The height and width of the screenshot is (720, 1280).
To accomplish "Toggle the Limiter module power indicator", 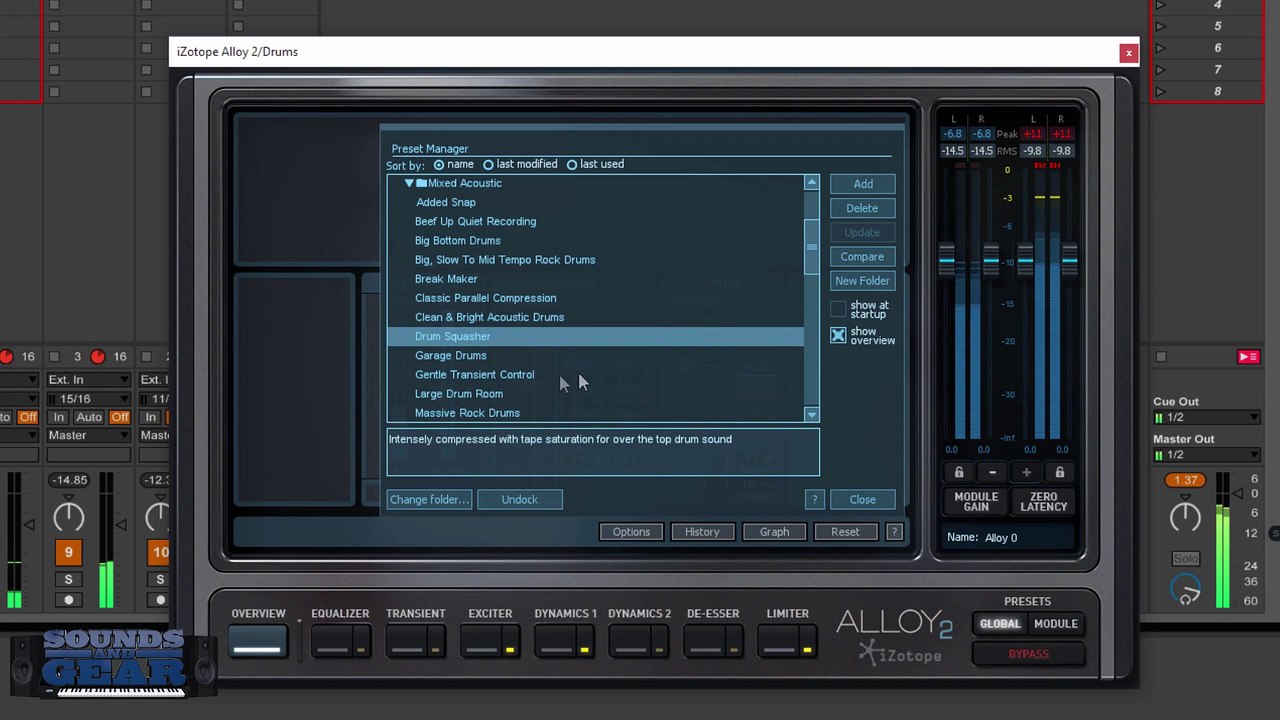I will [x=806, y=650].
